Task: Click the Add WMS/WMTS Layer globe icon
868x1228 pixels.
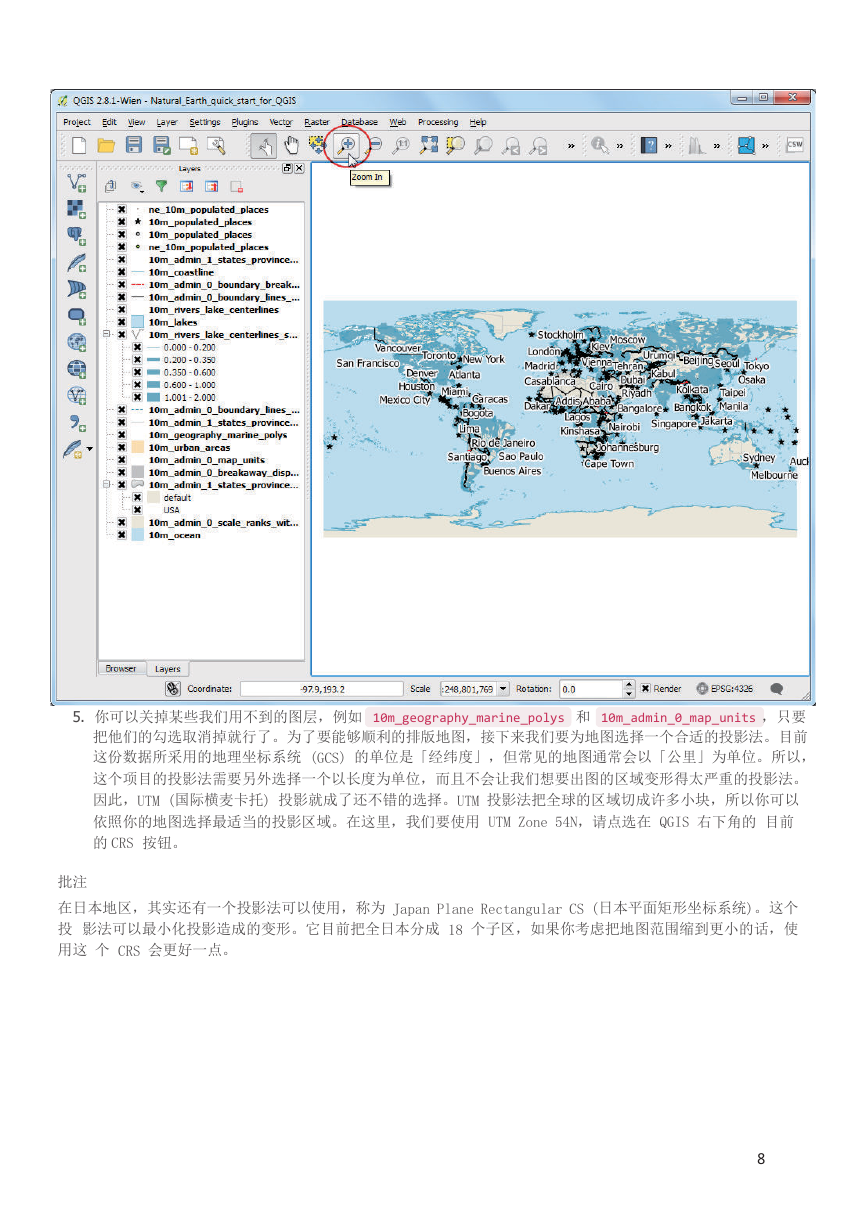Action: pos(77,344)
